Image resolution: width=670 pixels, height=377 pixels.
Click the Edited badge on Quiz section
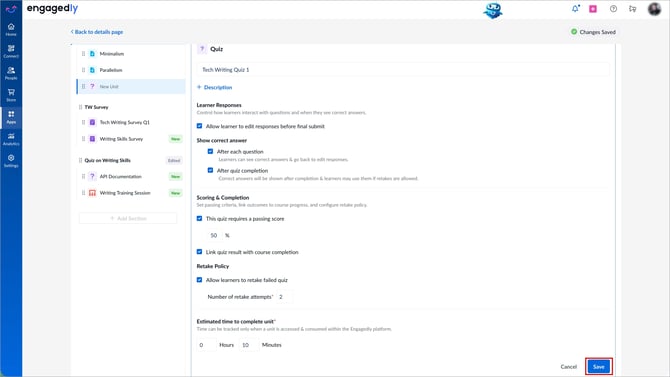pos(174,161)
